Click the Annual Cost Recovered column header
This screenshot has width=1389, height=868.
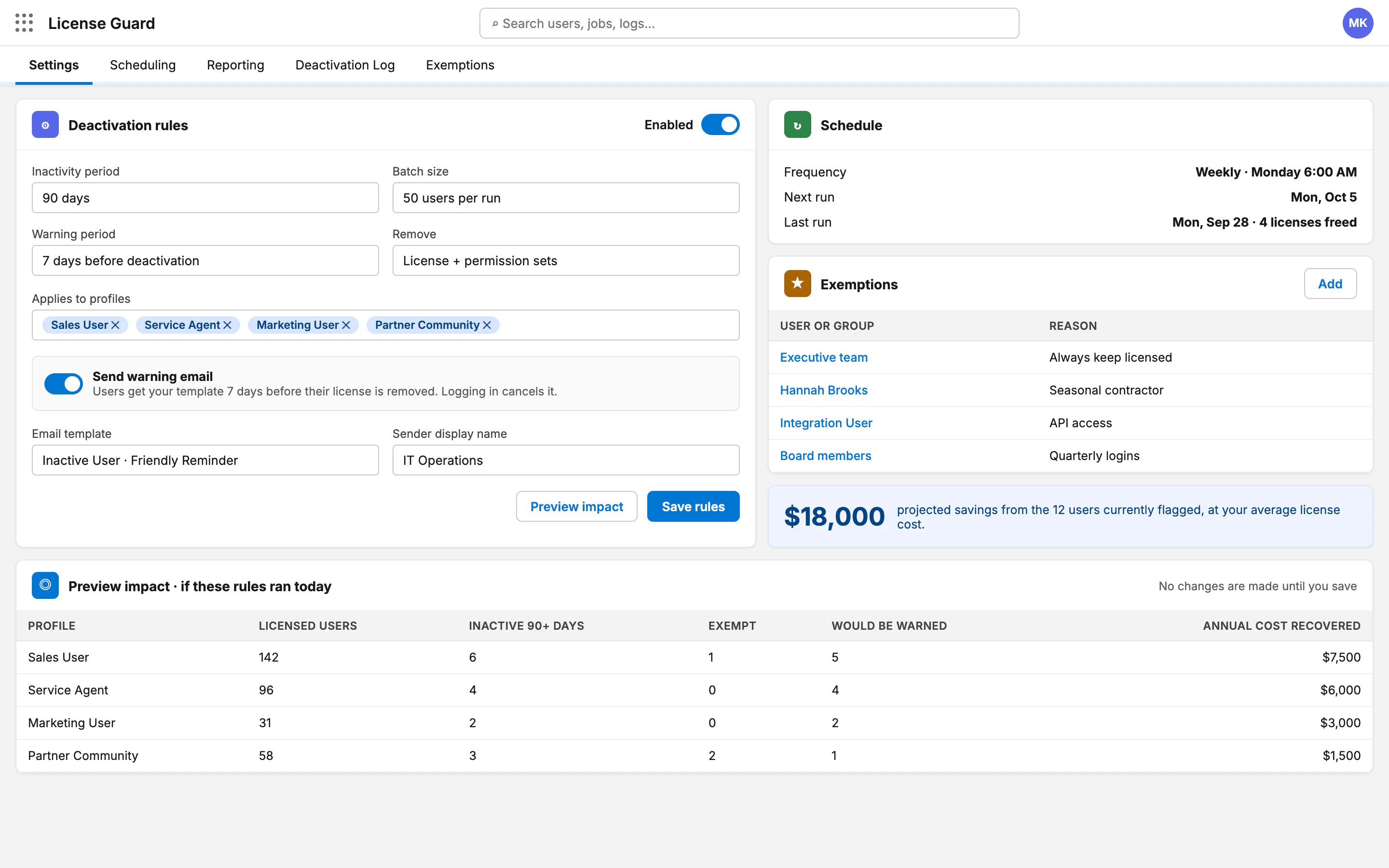click(x=1281, y=626)
